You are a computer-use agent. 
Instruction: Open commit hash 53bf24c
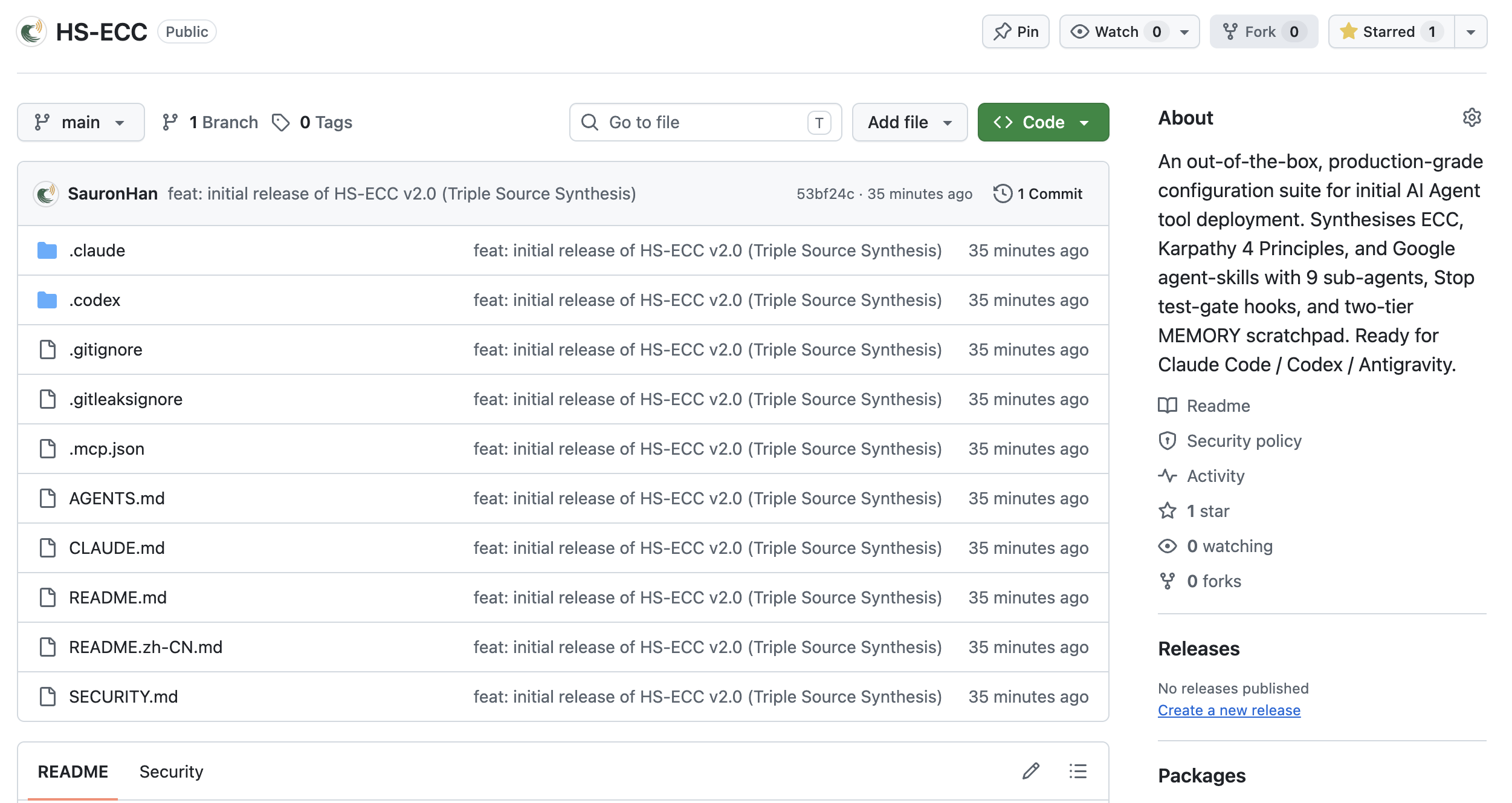[x=825, y=193]
